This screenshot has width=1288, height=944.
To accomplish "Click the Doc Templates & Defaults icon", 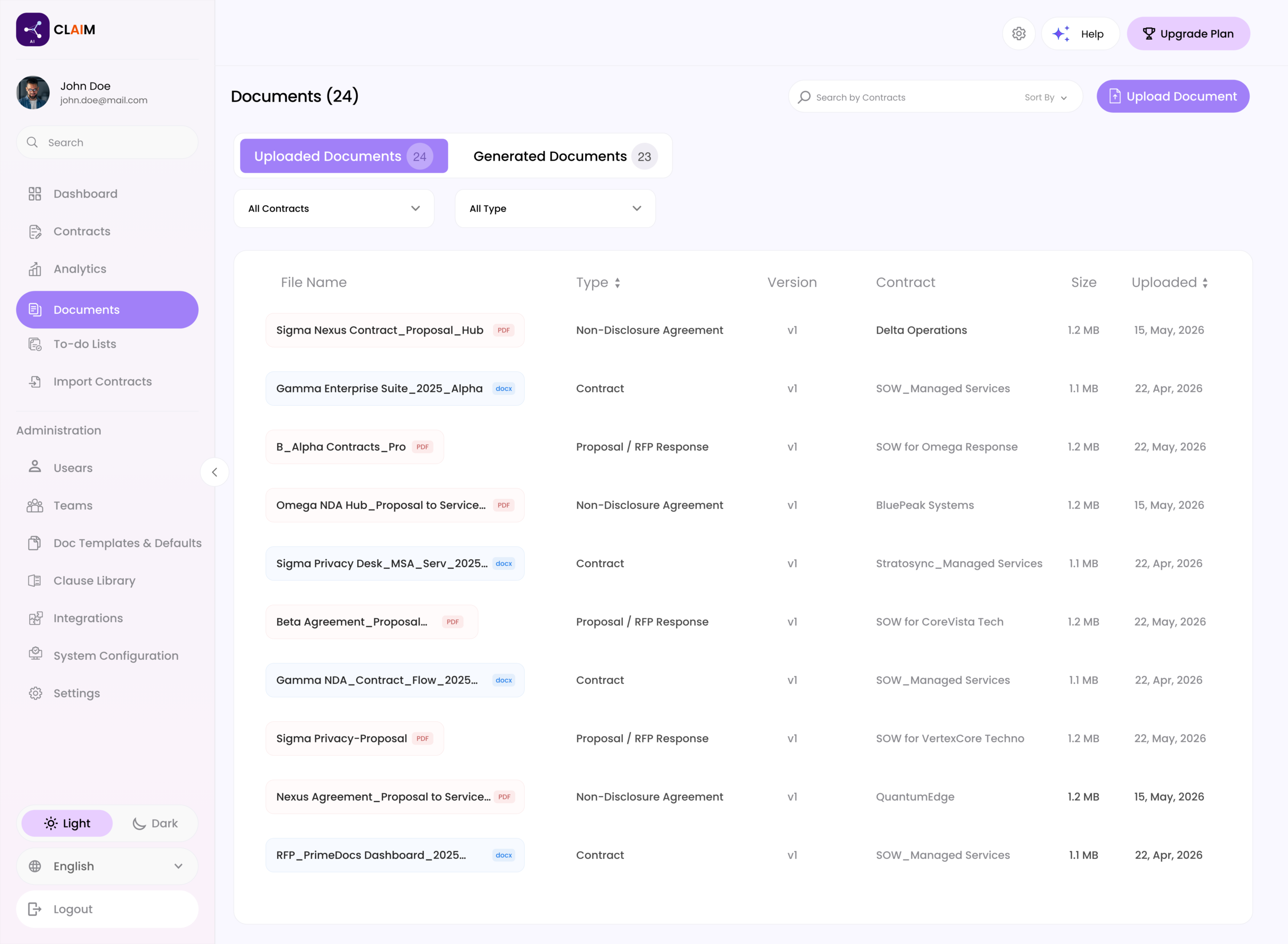I will coord(35,543).
